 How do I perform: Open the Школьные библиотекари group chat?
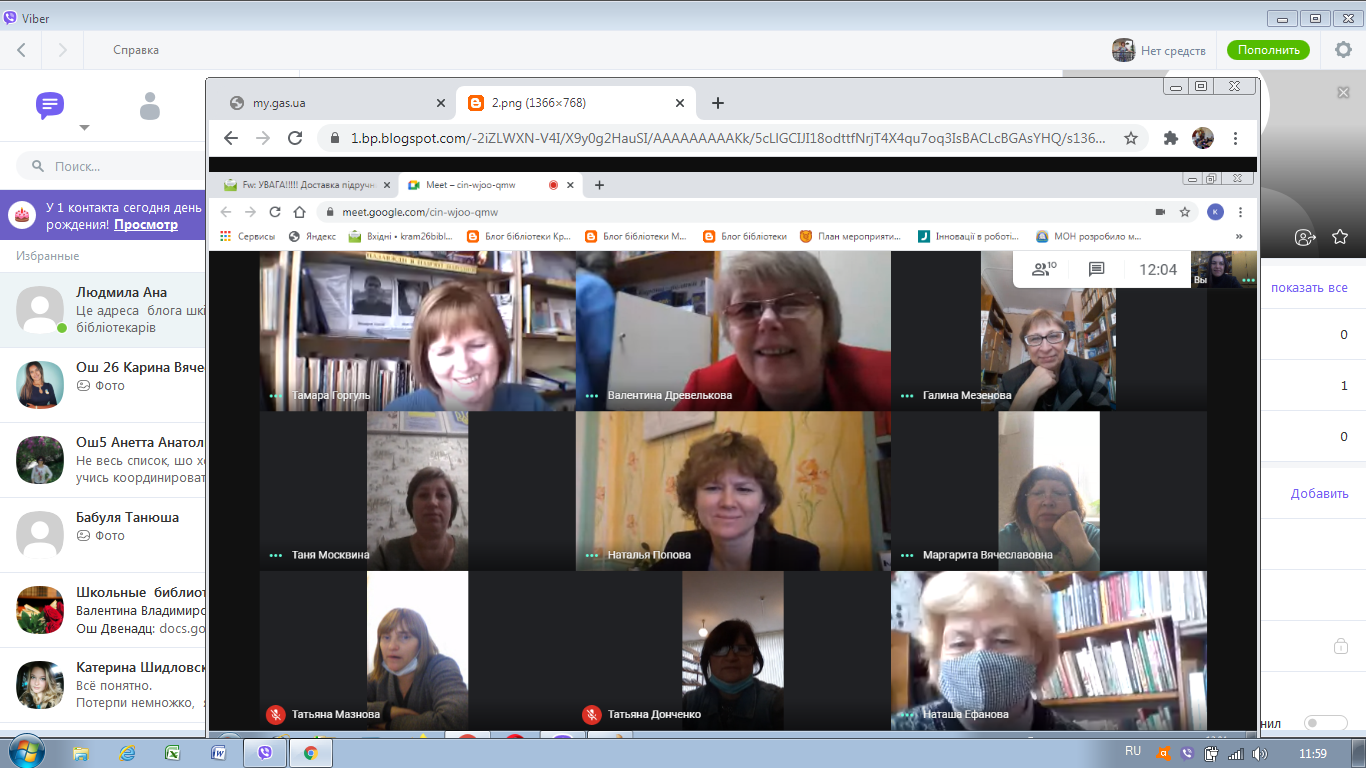pyautogui.click(x=103, y=610)
